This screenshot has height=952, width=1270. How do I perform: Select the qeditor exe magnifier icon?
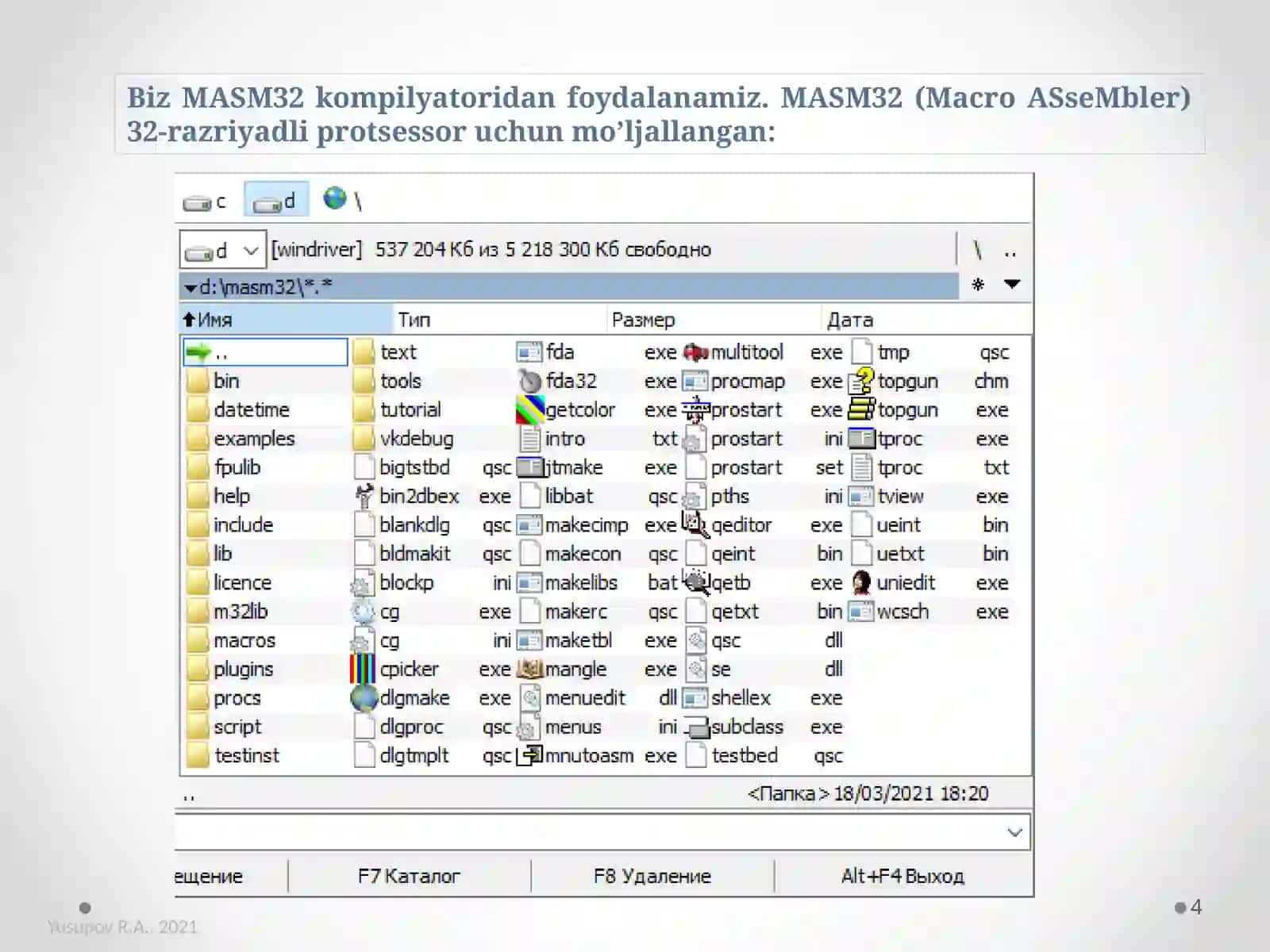(695, 524)
